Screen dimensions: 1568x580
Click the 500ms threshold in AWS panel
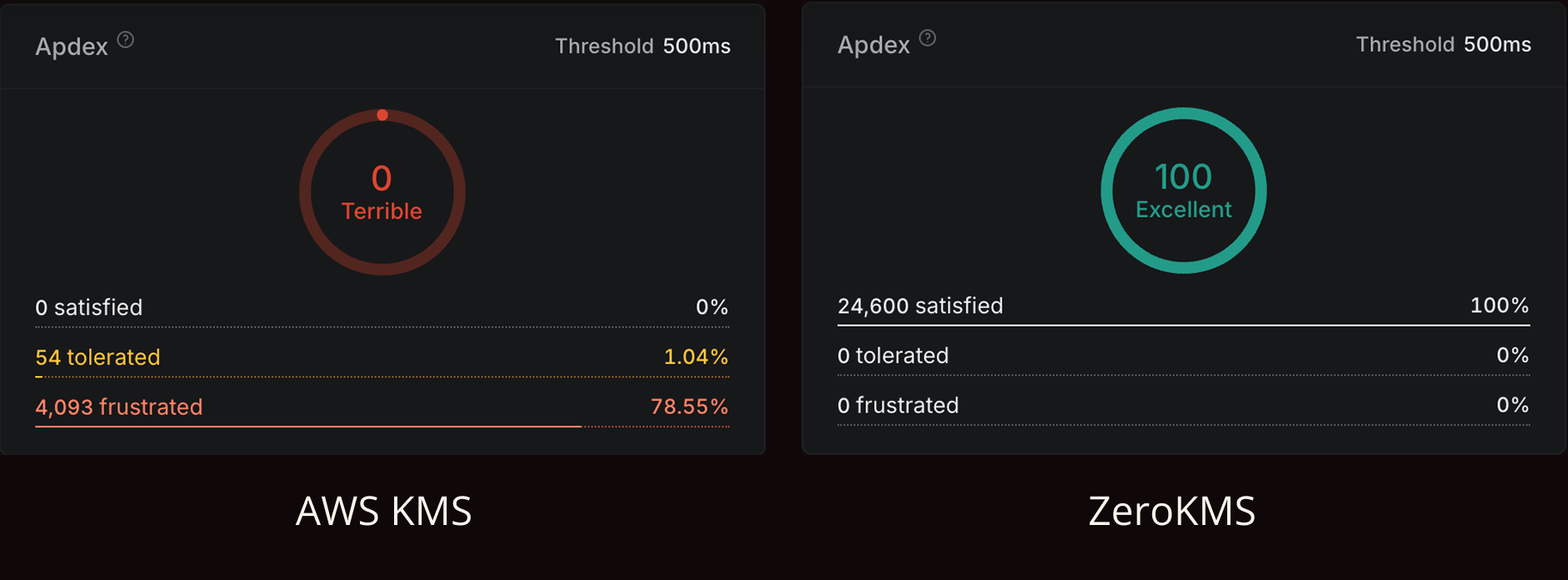pos(697,46)
